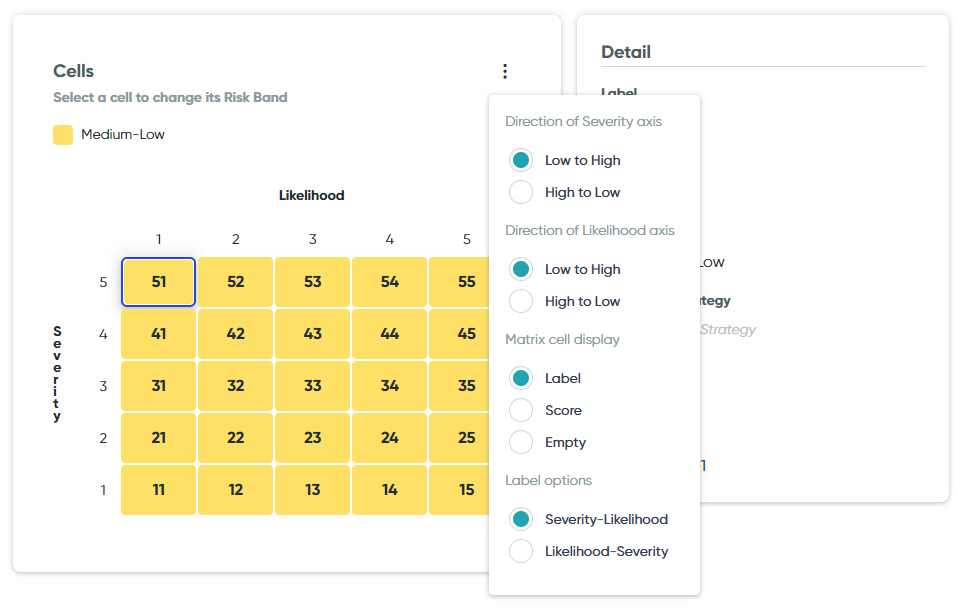Select matrix cell 44
Image resolution: width=973 pixels, height=609 pixels.
[x=389, y=334]
